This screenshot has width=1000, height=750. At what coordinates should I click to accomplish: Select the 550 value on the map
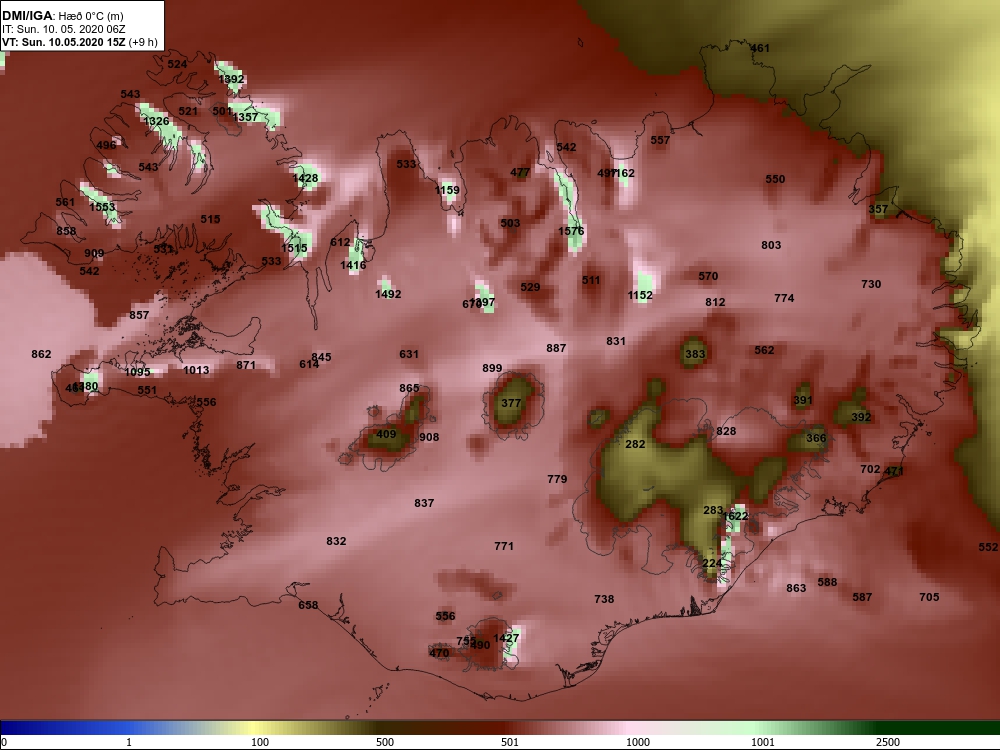(775, 179)
